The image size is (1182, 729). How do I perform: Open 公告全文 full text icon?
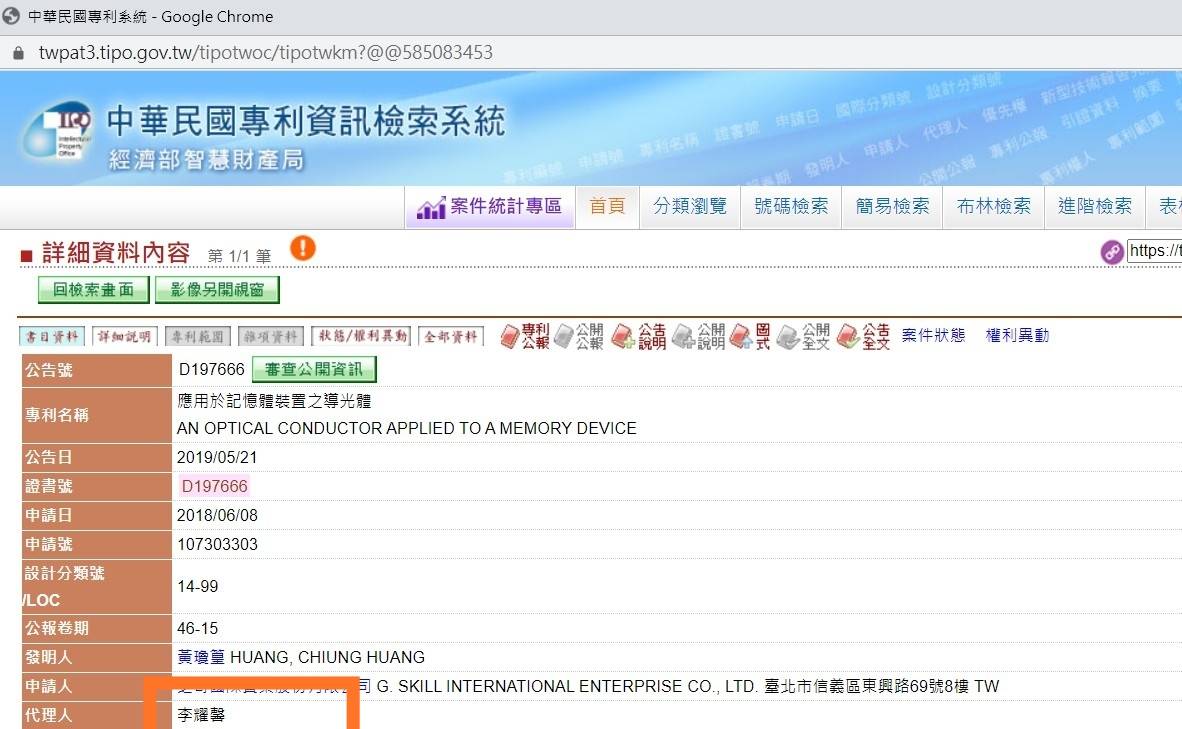click(x=863, y=336)
